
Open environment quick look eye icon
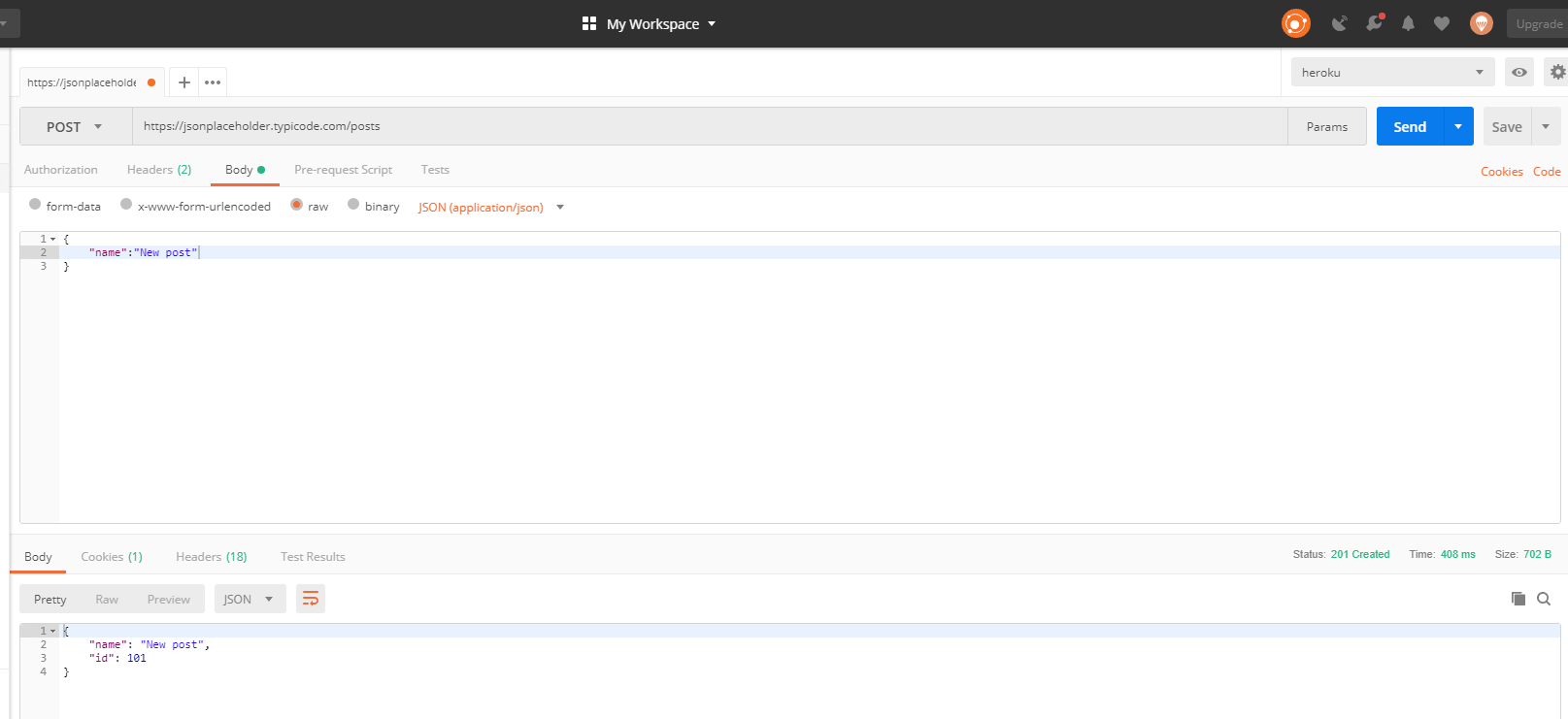coord(1519,73)
